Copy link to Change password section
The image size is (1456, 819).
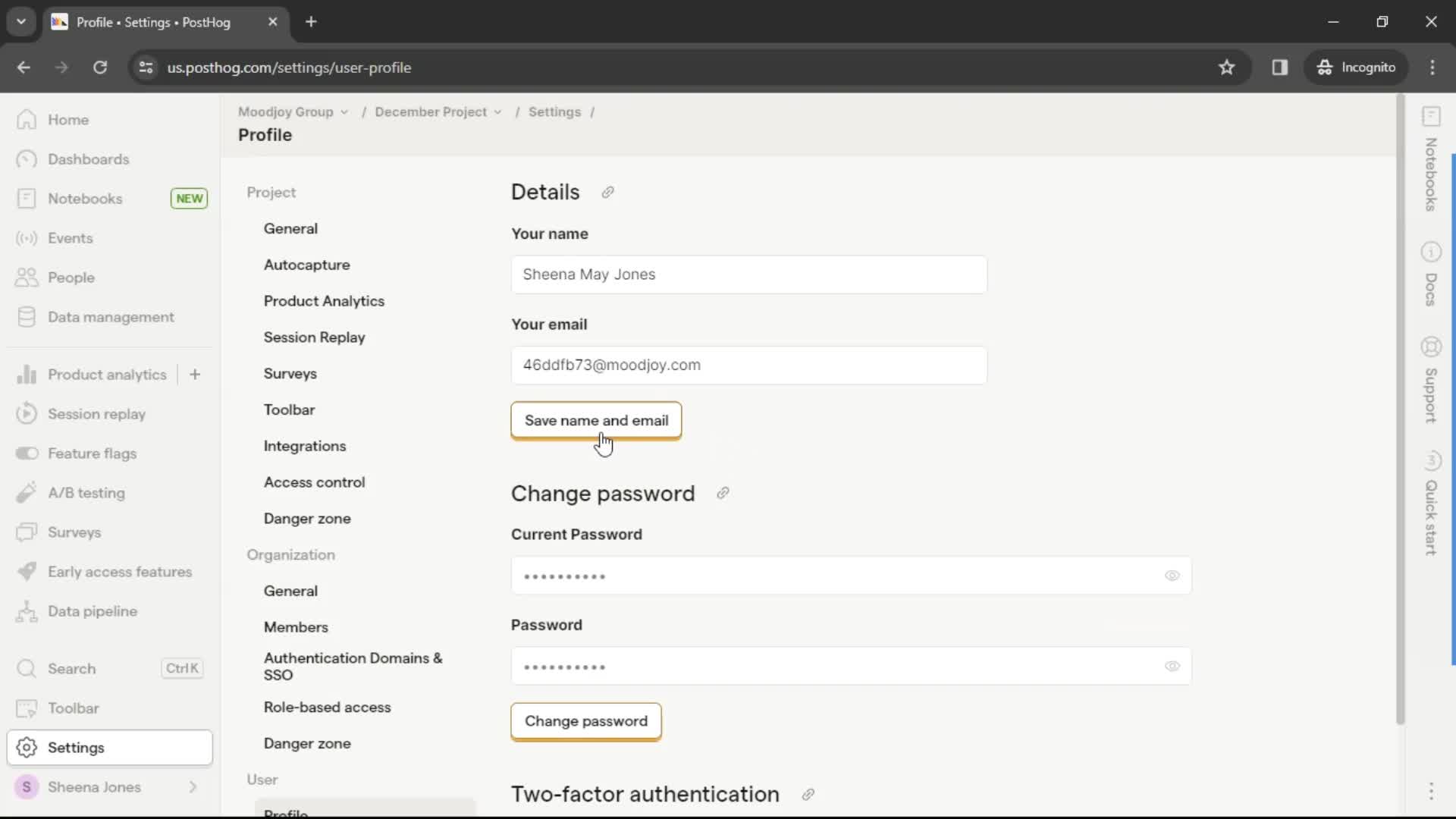[723, 494]
